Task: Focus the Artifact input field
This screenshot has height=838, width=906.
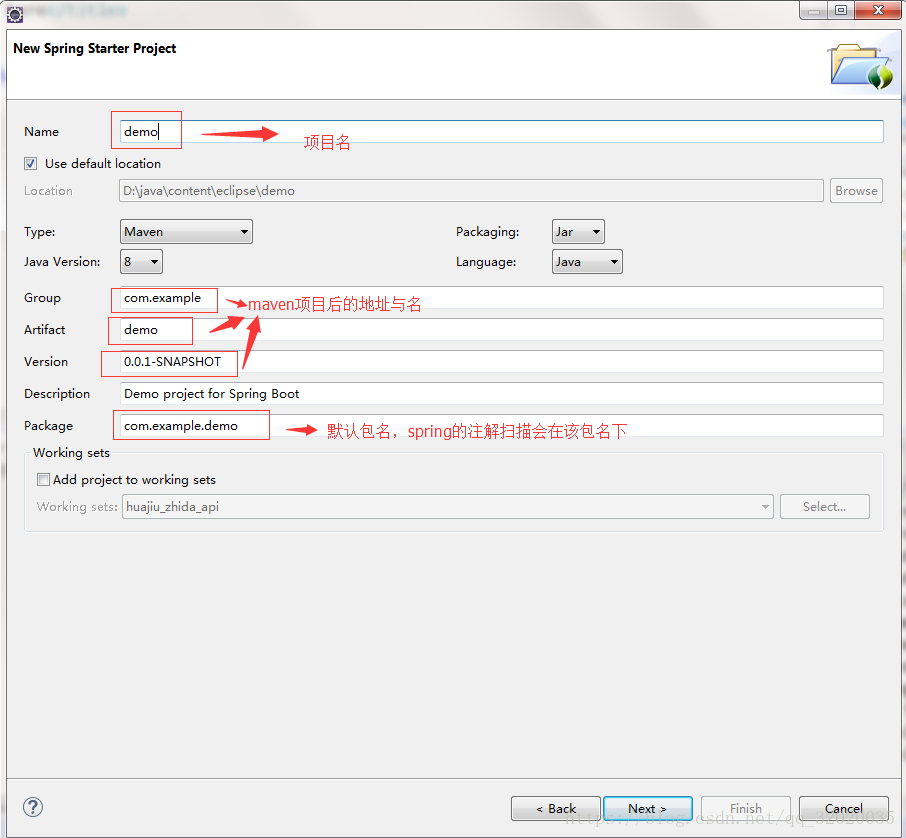Action: [x=502, y=329]
